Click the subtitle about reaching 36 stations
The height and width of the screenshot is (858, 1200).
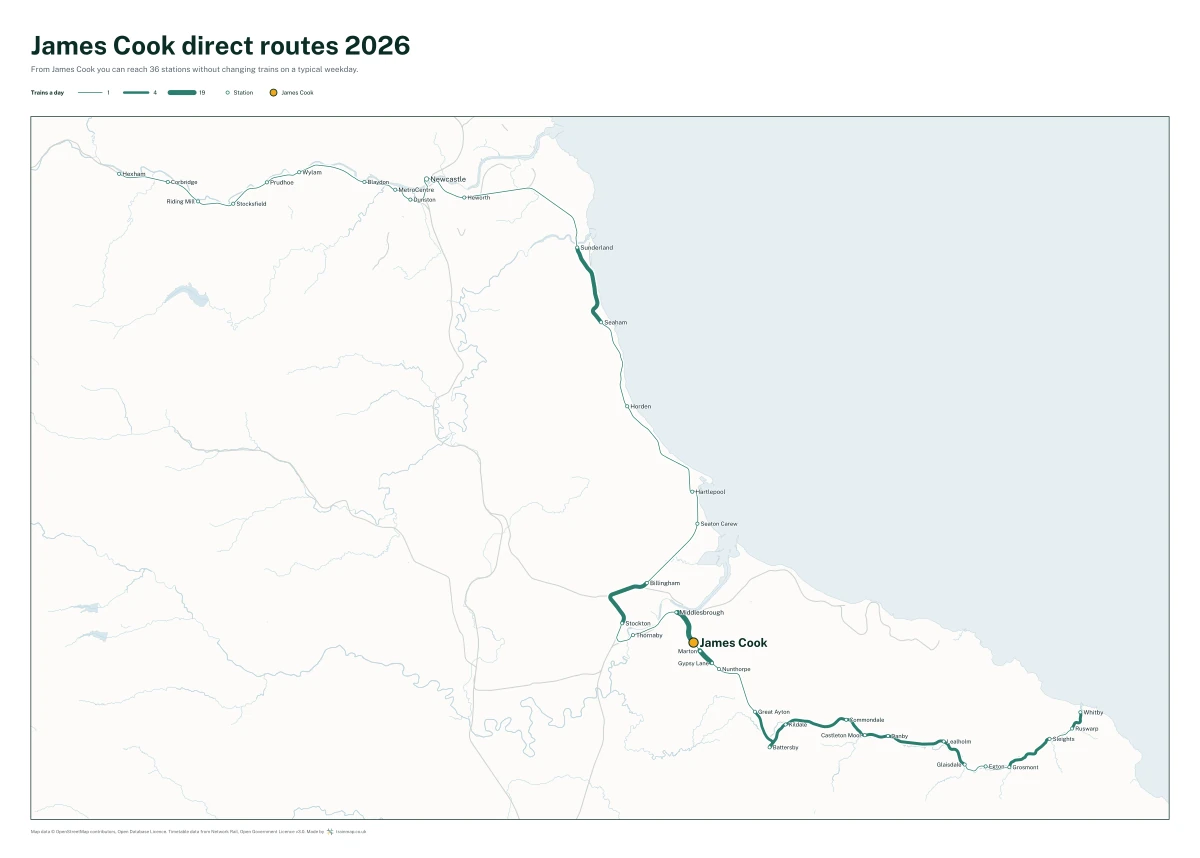pyautogui.click(x=194, y=70)
